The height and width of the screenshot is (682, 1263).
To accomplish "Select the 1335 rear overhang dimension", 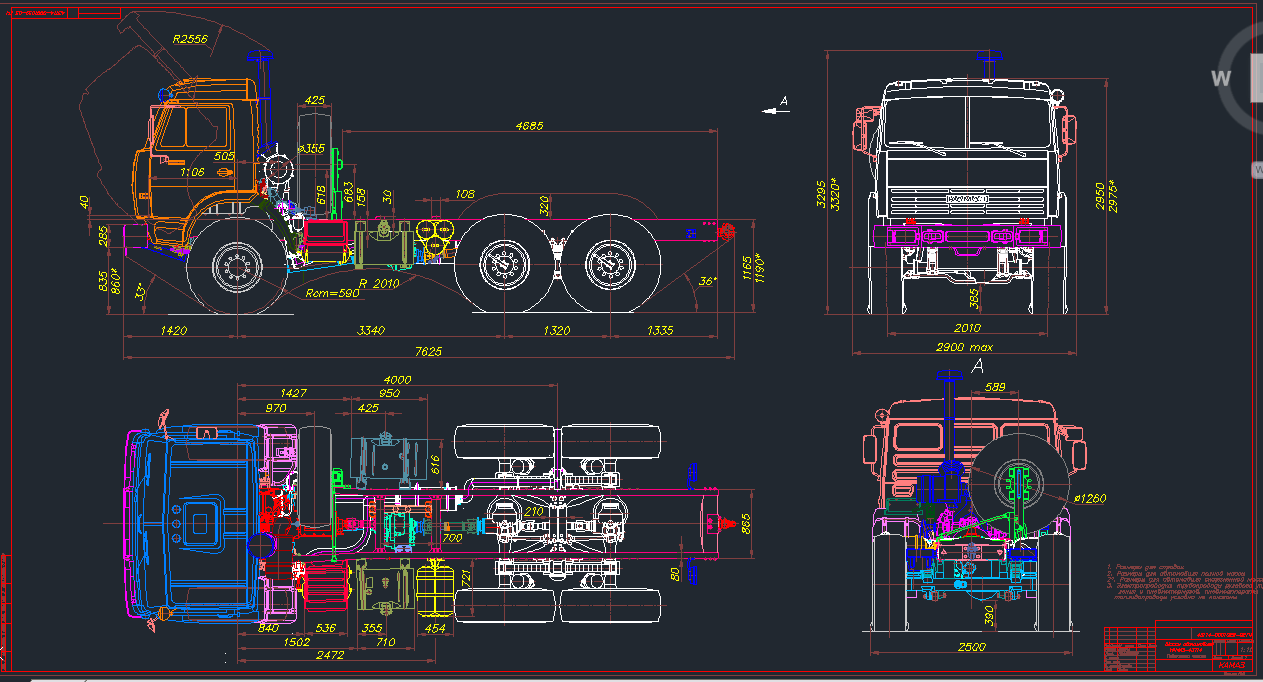I will (x=660, y=329).
